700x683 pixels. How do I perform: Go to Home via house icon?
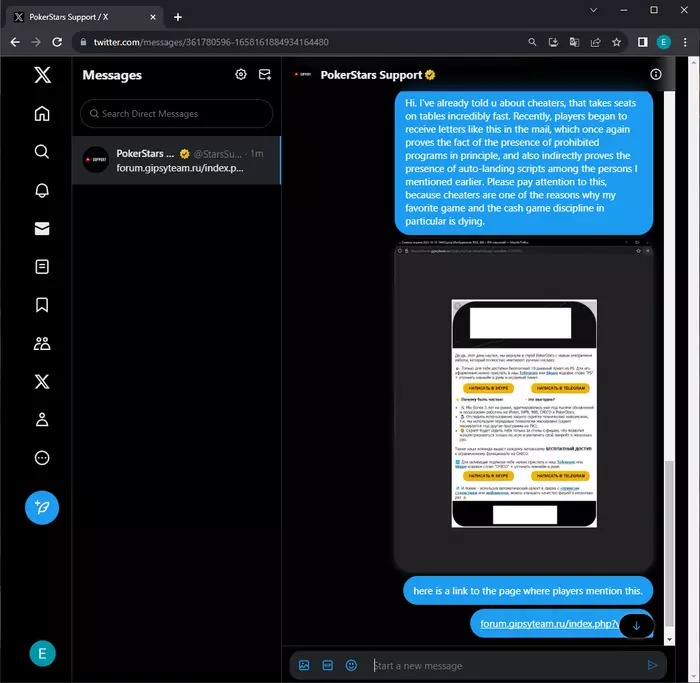pyautogui.click(x=42, y=113)
